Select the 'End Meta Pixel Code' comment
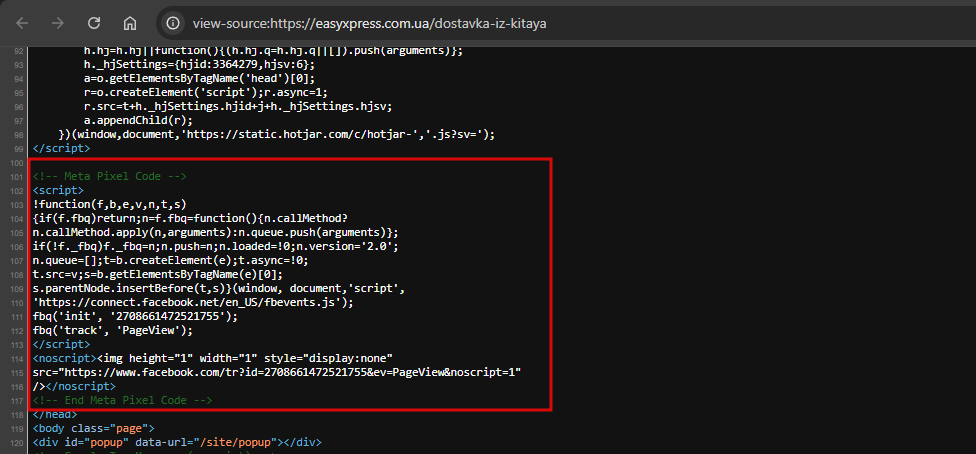This screenshot has height=454, width=976. coord(123,400)
